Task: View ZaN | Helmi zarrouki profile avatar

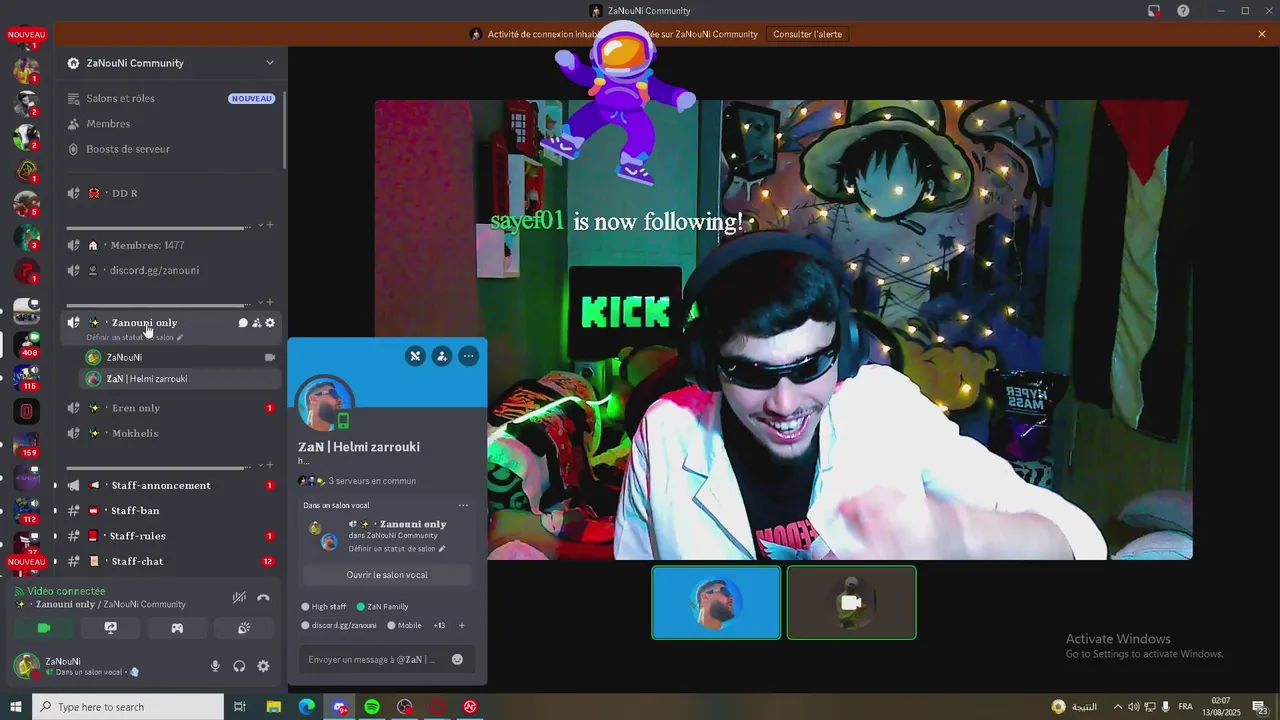Action: (x=325, y=405)
